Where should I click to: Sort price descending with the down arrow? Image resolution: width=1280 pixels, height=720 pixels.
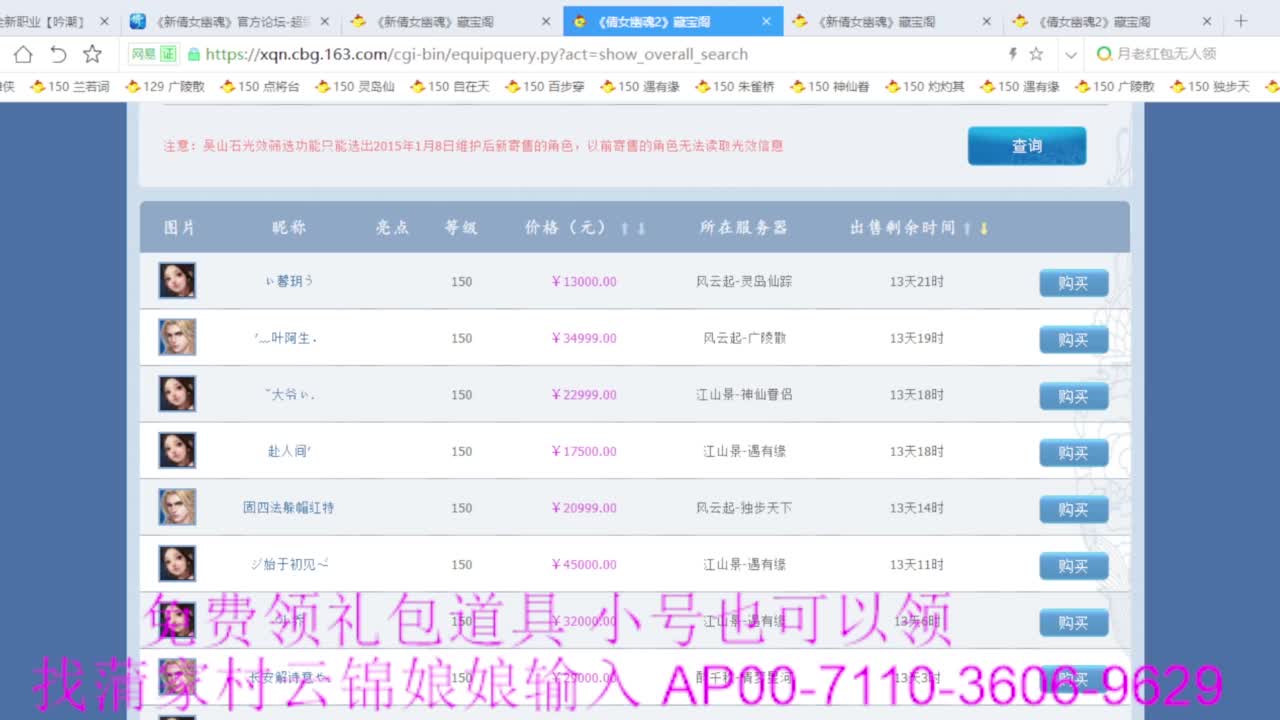640,227
